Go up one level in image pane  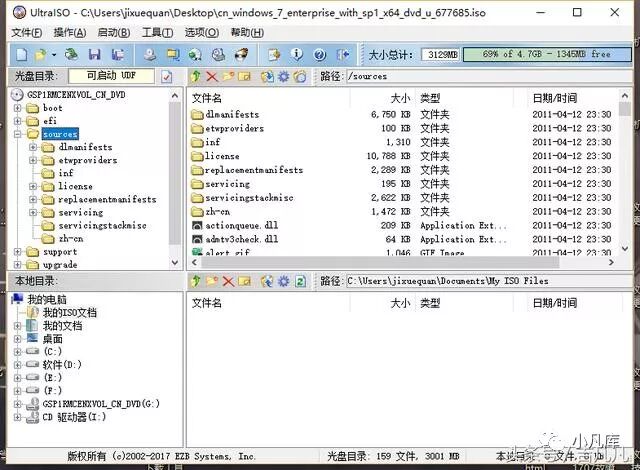tap(196, 76)
